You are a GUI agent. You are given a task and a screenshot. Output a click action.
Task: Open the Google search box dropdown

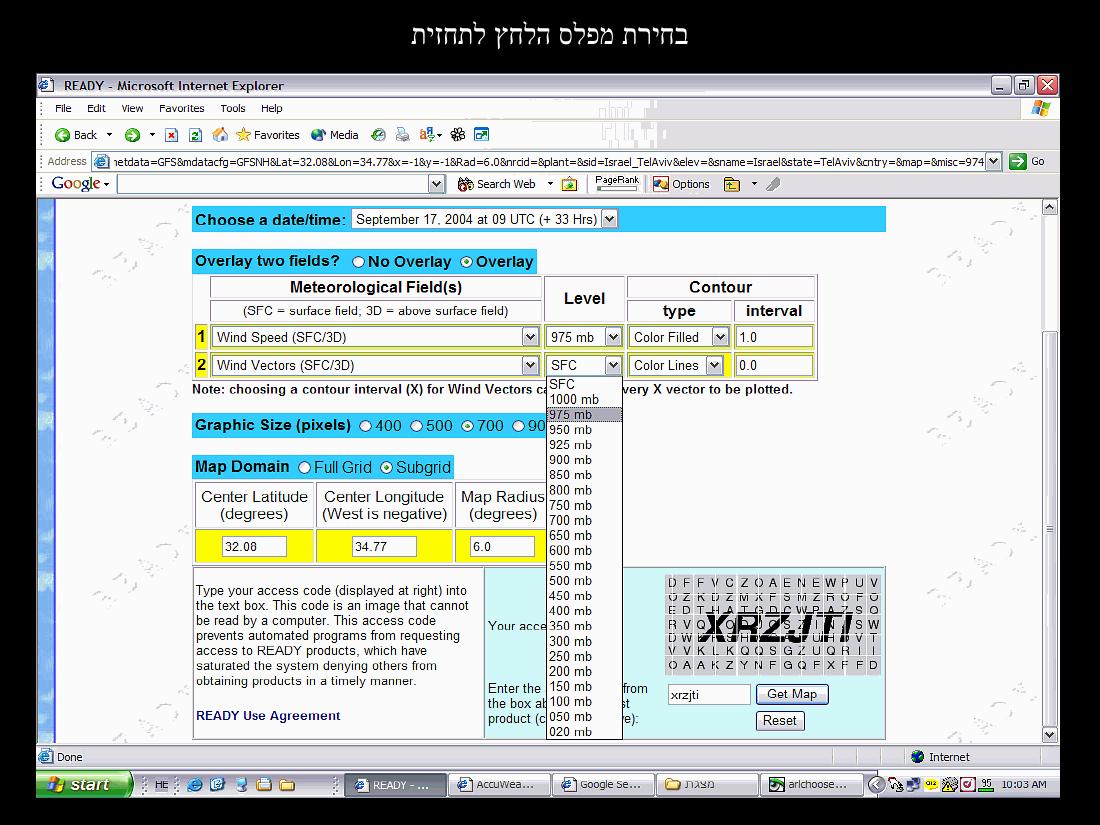point(436,184)
